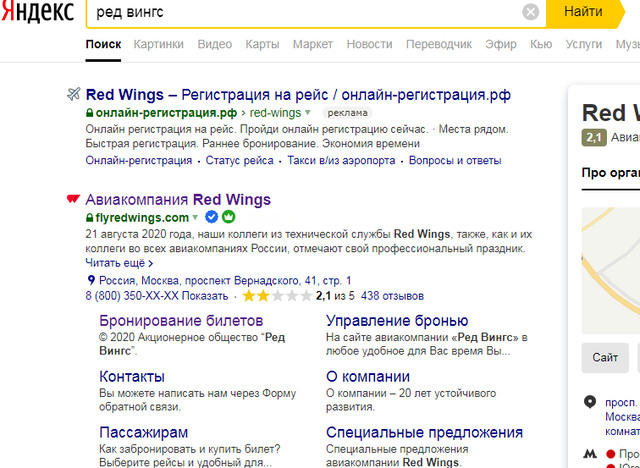Open Специальные предложения sitelink
640x468 pixels.
pos(424,433)
